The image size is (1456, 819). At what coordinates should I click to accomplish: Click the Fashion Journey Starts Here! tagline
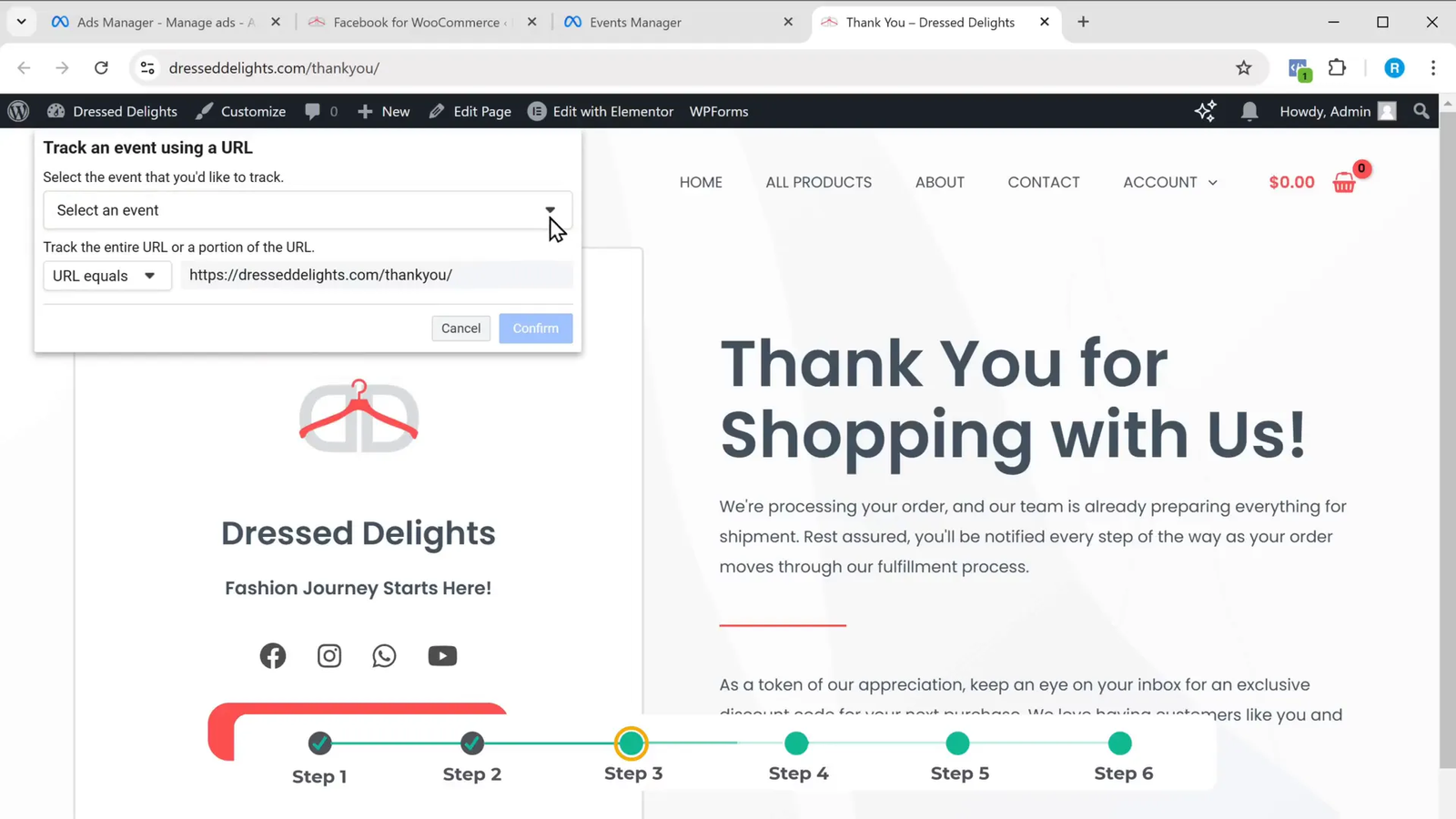coord(359,588)
